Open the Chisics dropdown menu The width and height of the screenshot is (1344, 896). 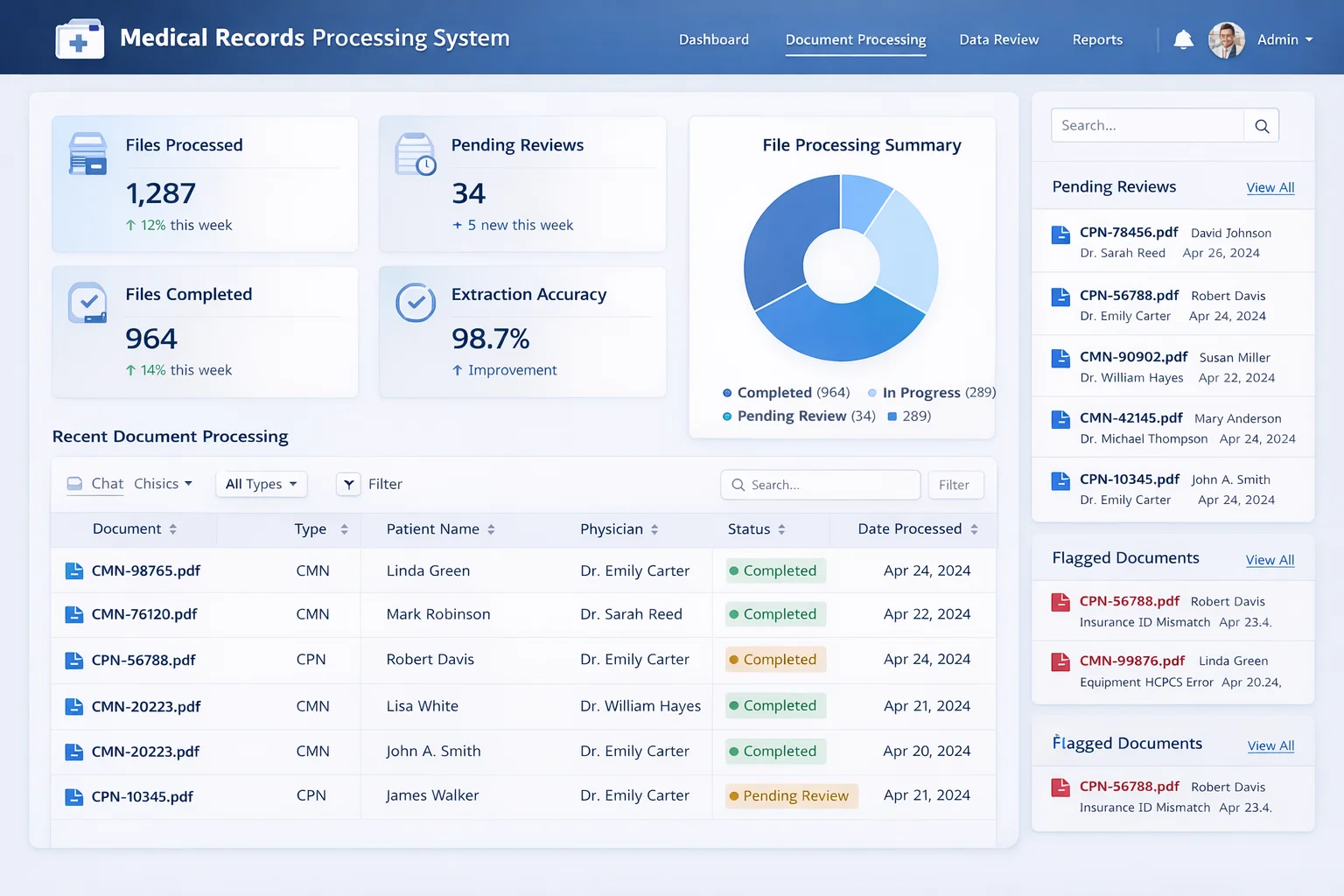coord(163,484)
